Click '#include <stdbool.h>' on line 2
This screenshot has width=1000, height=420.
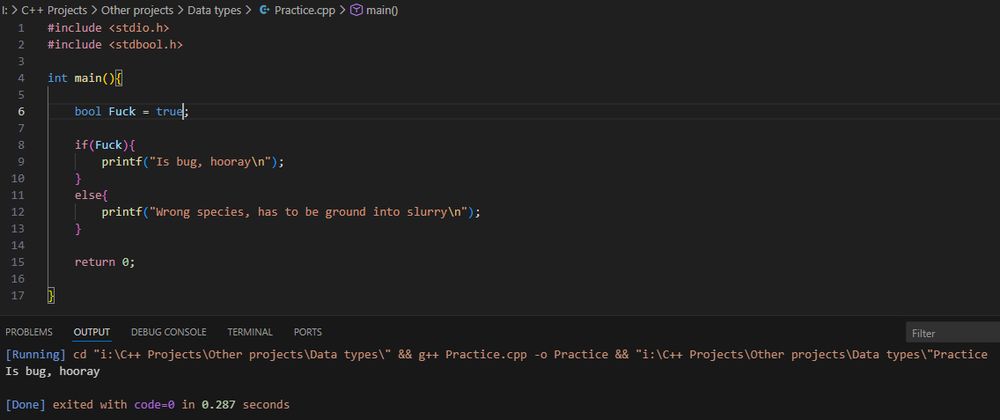pyautogui.click(x=115, y=45)
